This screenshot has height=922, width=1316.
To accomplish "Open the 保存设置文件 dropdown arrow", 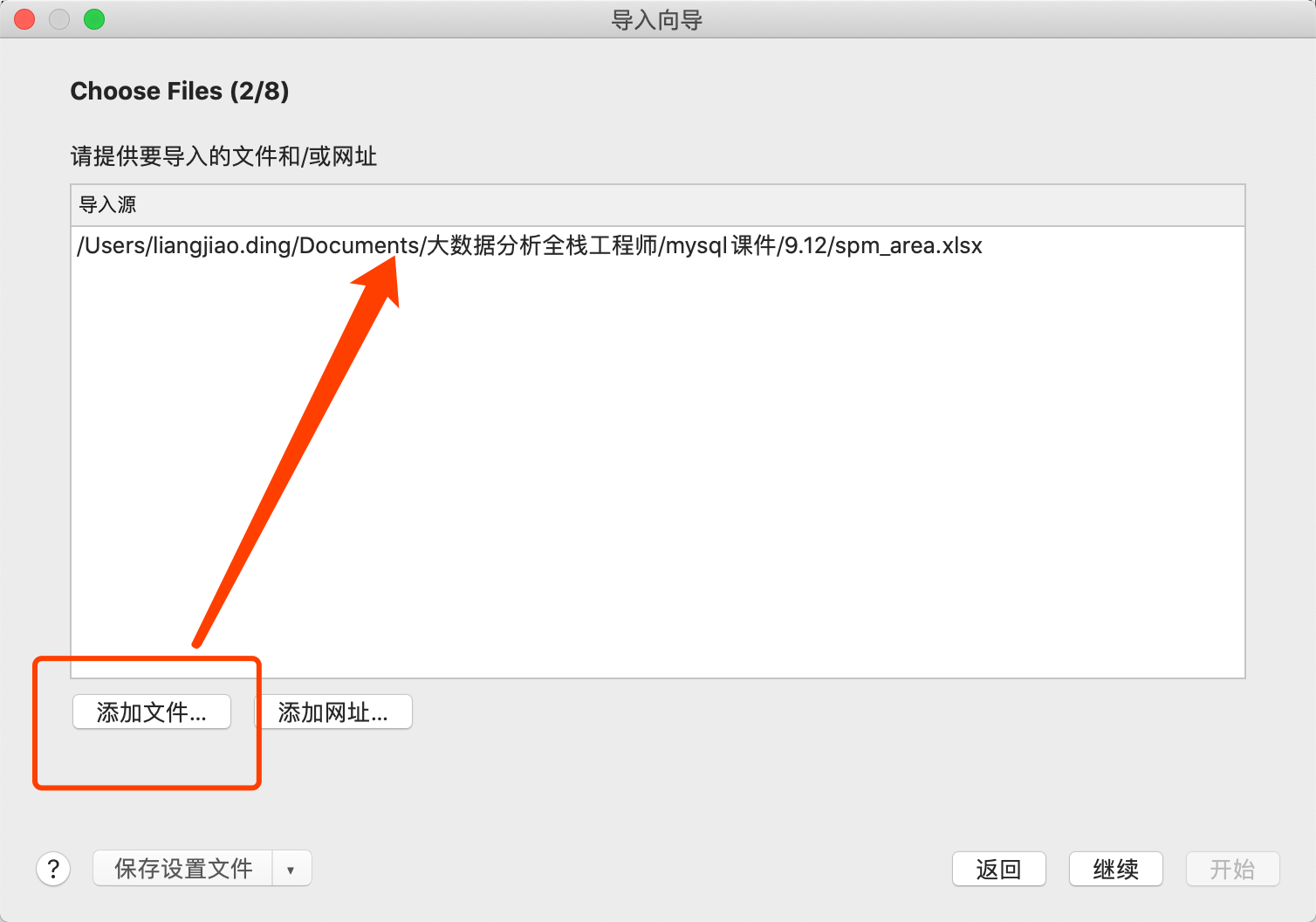I will tap(291, 869).
